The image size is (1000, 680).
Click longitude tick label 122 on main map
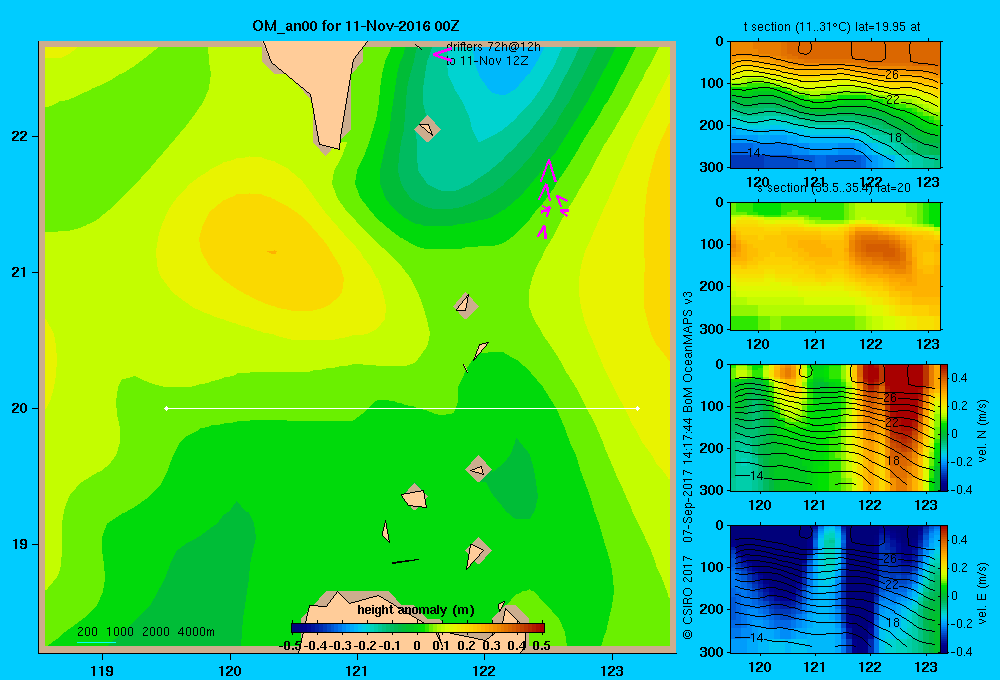click(484, 670)
